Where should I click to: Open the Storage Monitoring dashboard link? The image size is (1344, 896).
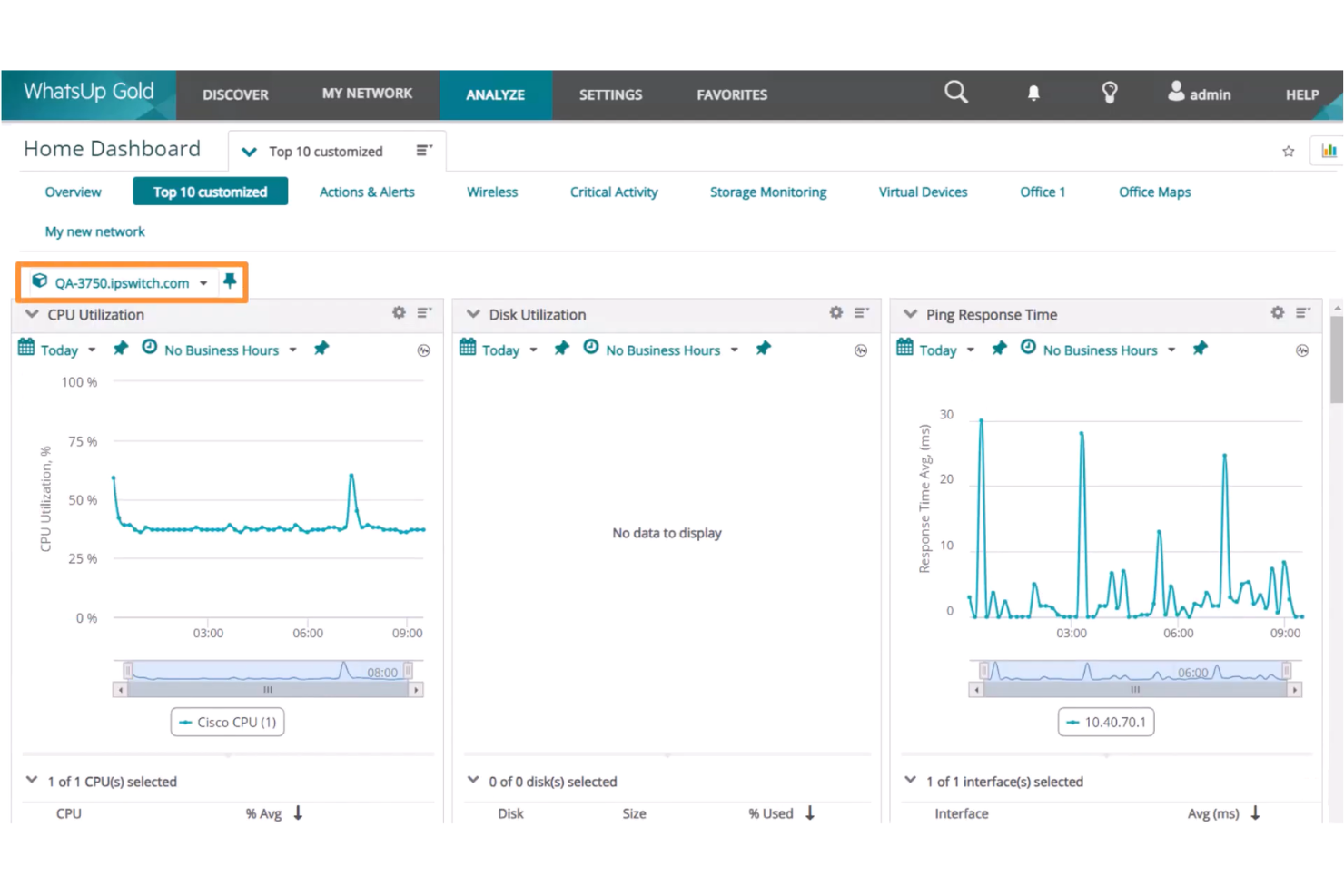pos(767,192)
